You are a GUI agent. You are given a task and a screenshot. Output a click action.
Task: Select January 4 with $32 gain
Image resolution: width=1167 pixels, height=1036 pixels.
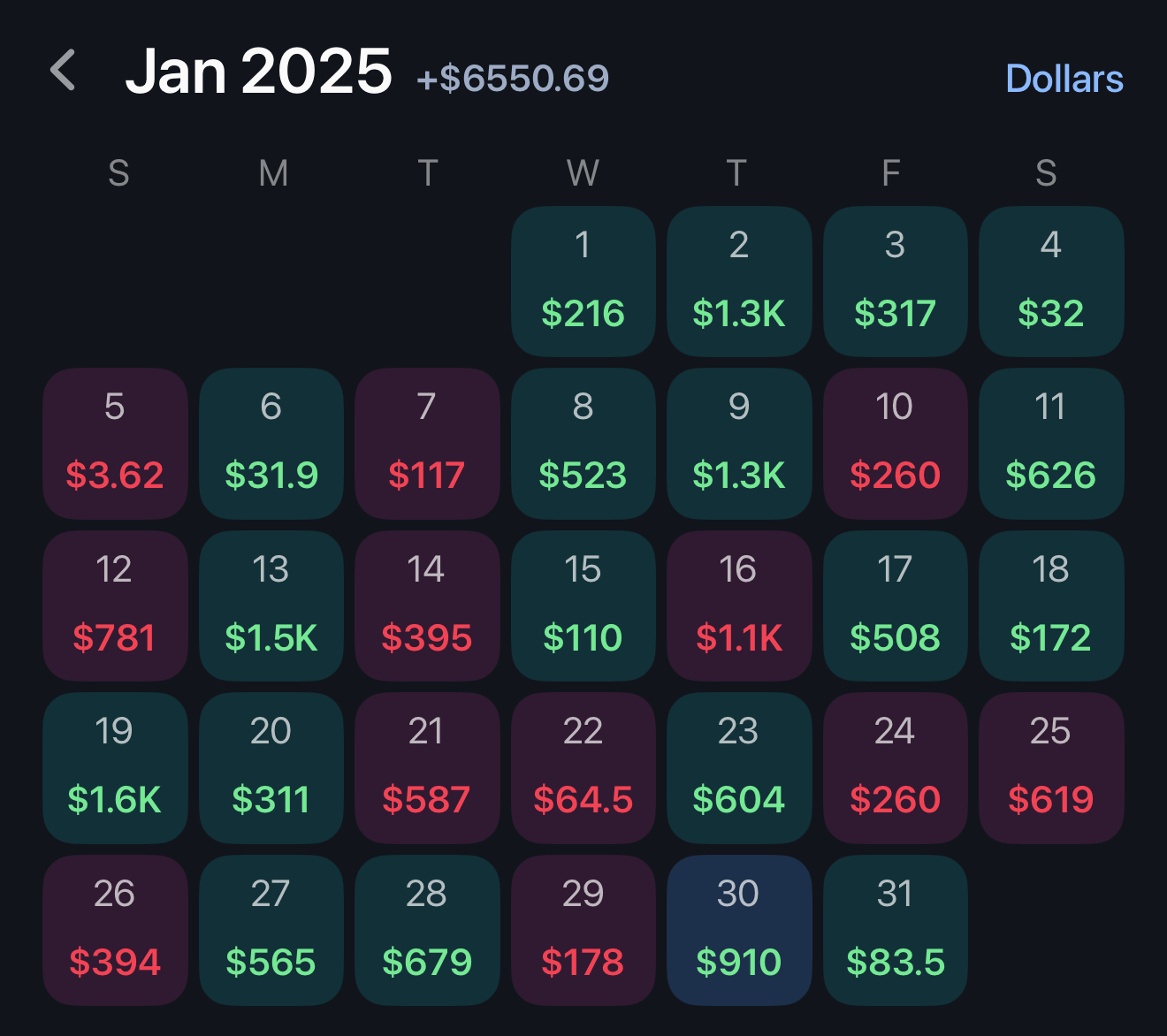[x=1050, y=281]
